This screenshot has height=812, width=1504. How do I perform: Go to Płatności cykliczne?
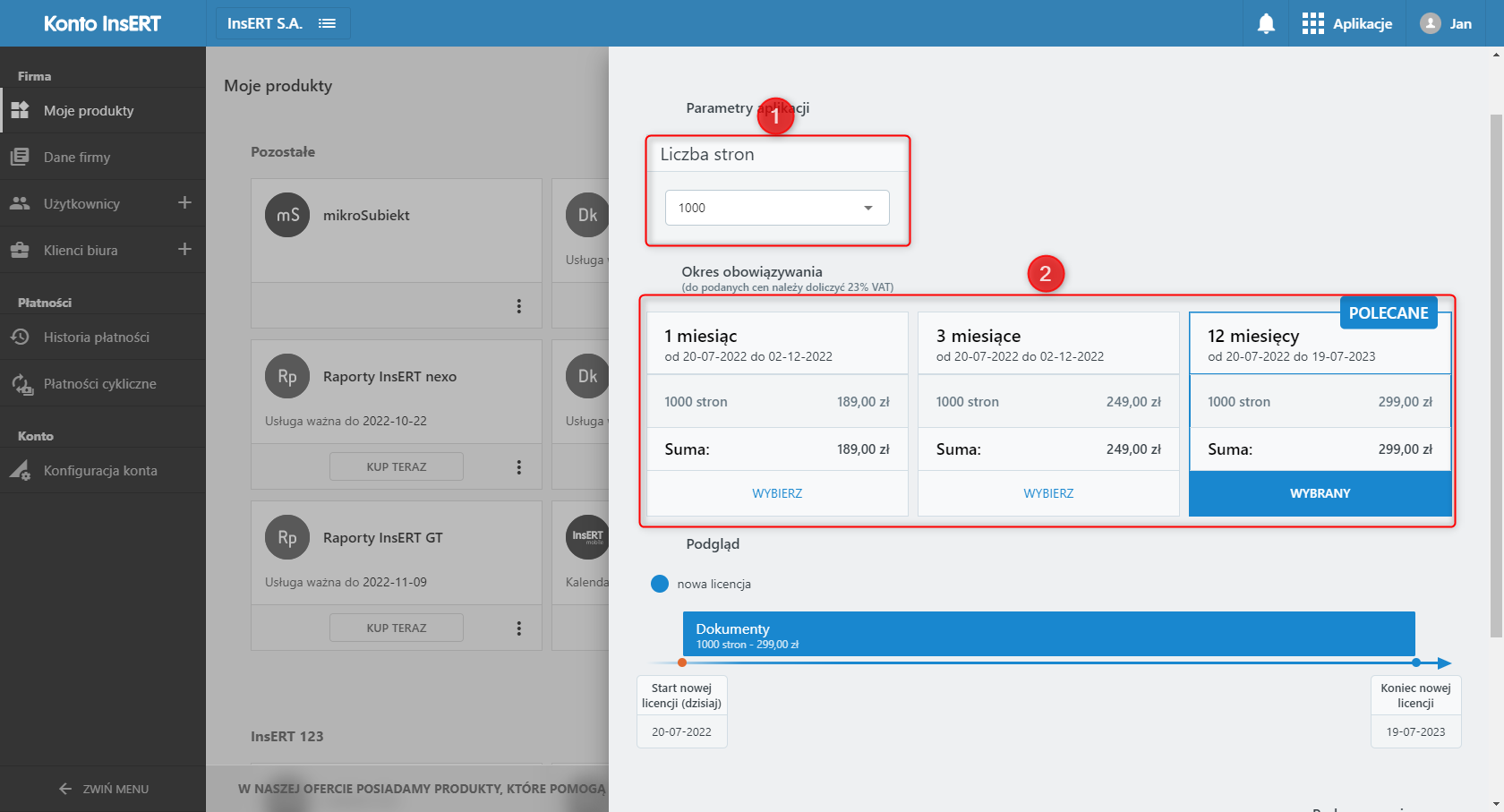click(x=103, y=383)
